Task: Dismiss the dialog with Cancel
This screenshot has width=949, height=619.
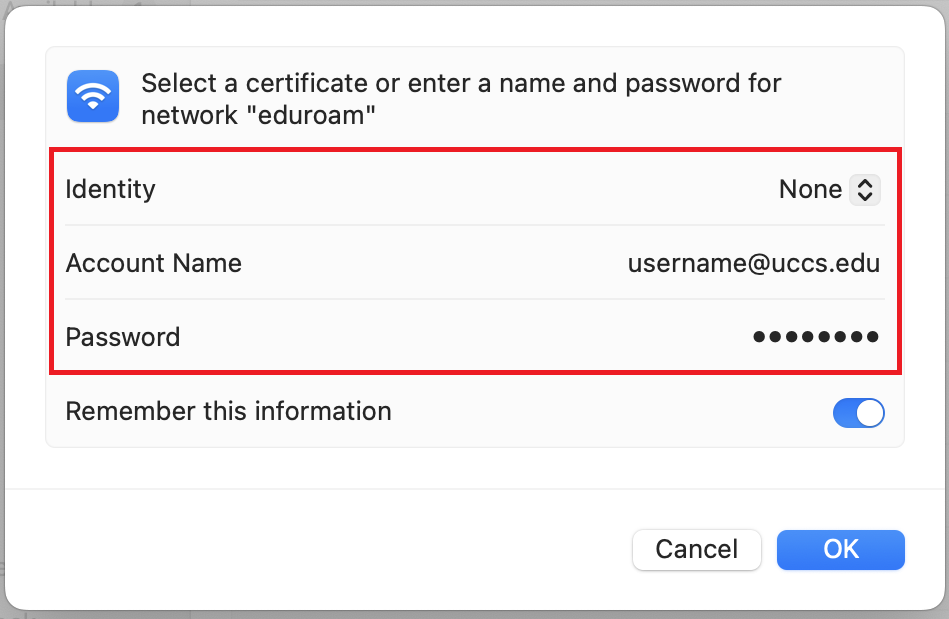Action: pyautogui.click(x=697, y=549)
